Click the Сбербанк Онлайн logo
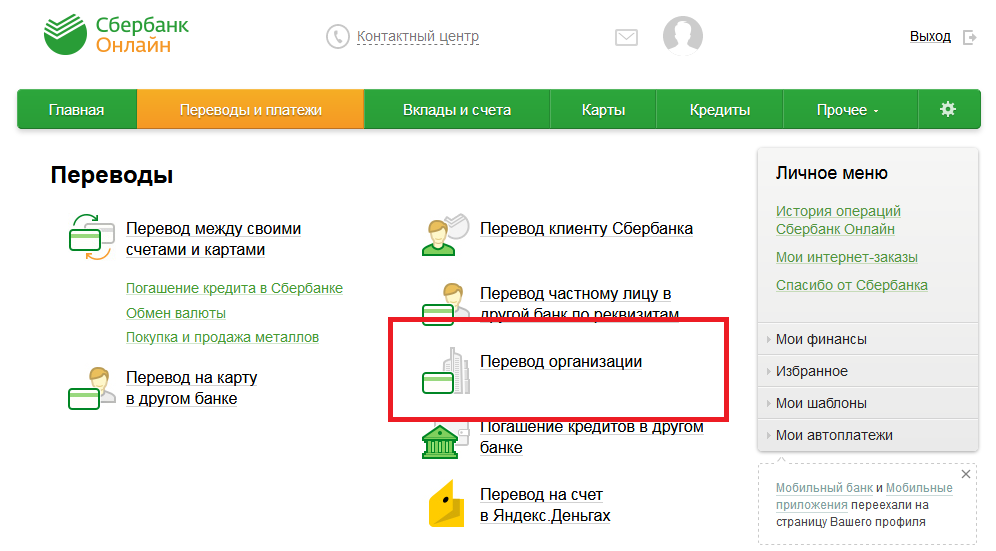 pyautogui.click(x=116, y=35)
